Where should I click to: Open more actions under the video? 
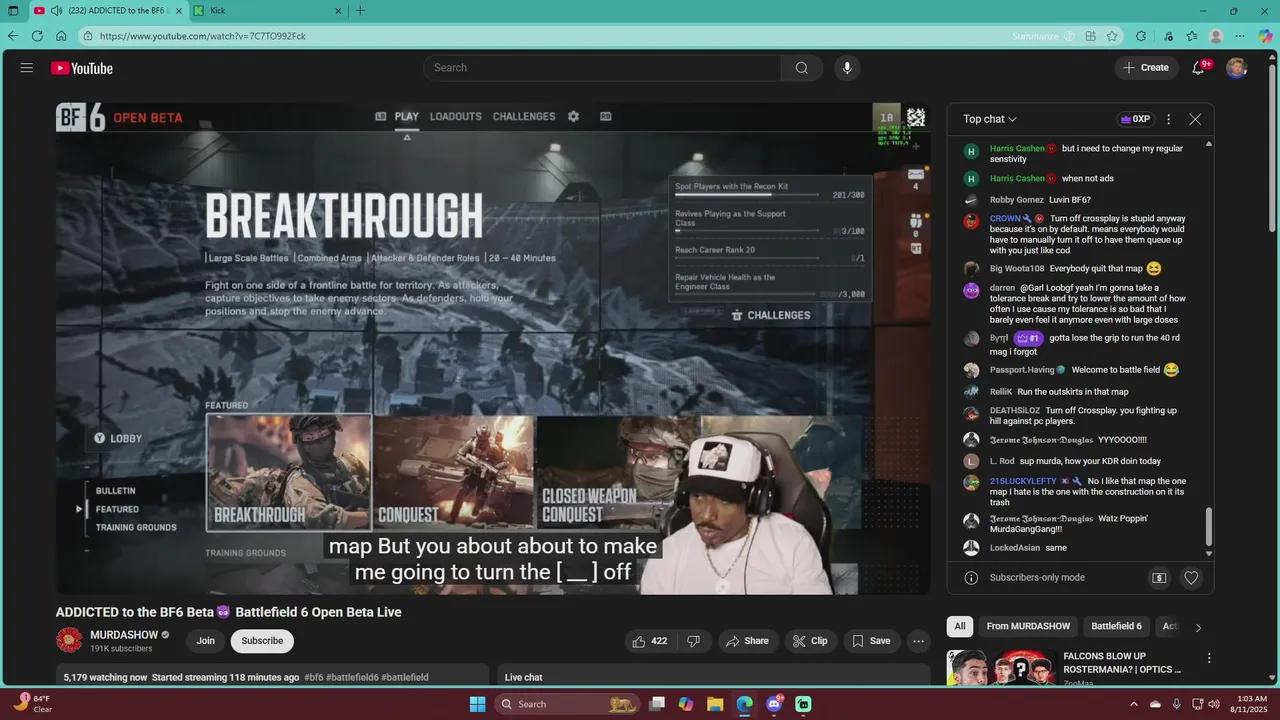[x=918, y=641]
